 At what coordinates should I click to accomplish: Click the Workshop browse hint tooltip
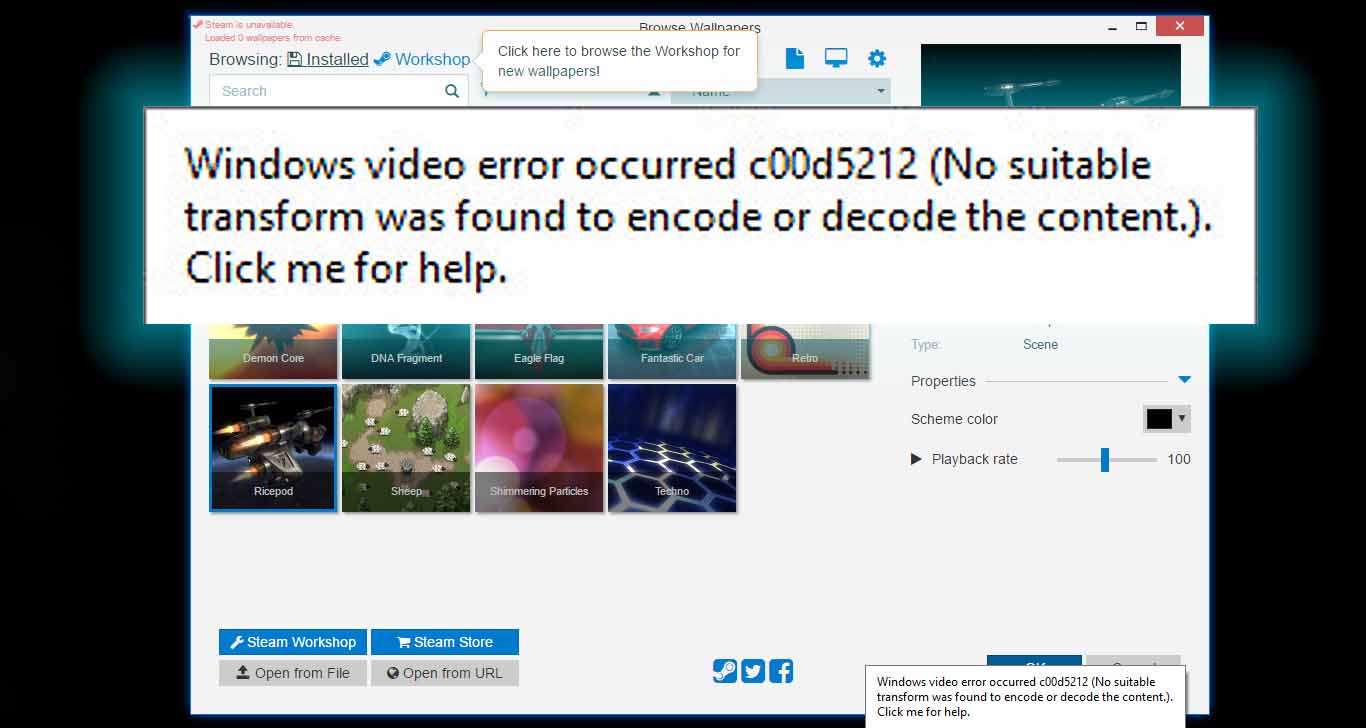coord(619,61)
